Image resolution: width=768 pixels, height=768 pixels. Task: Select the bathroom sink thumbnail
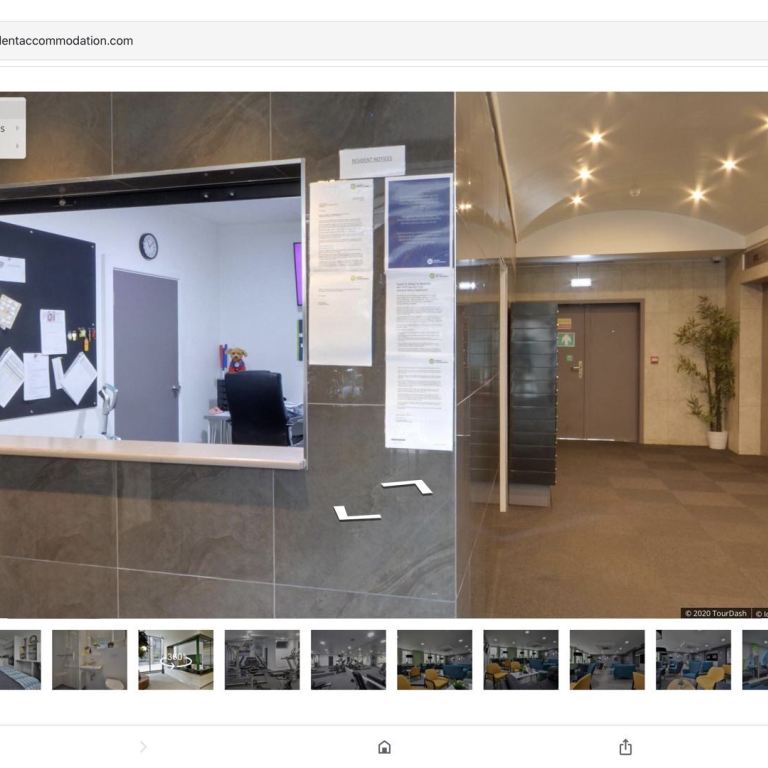(x=90, y=660)
